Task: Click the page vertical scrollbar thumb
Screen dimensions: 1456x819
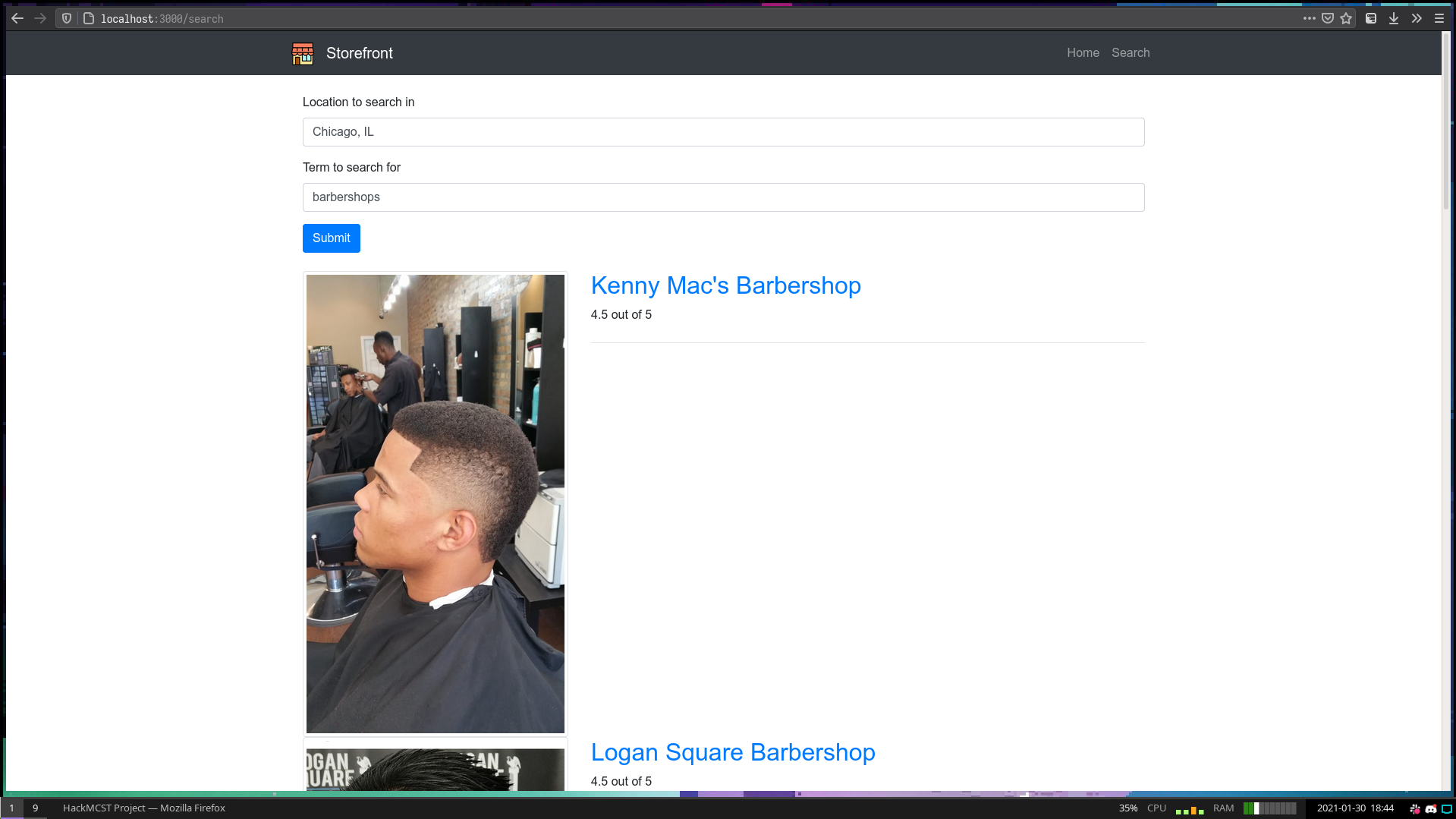Action: [1446, 121]
